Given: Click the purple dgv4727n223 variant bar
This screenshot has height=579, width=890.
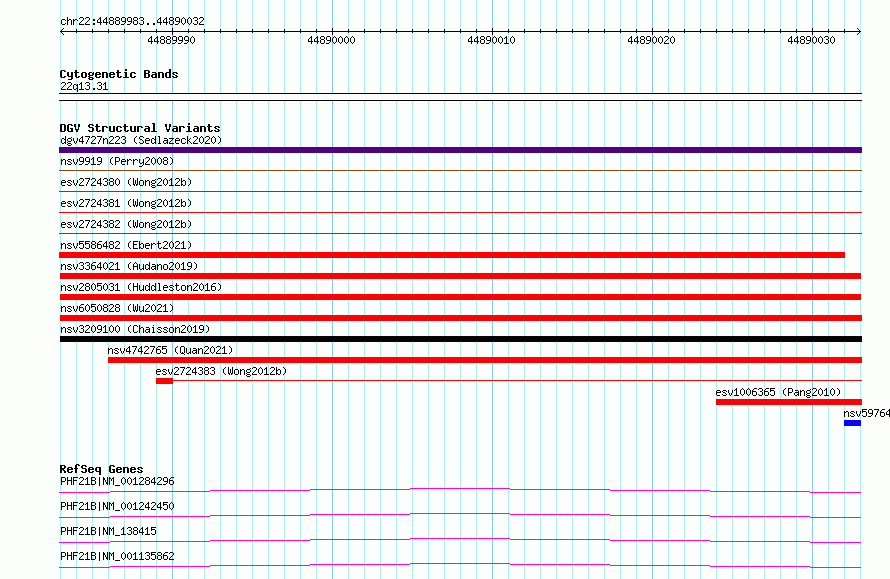Looking at the screenshot, I should click(460, 150).
